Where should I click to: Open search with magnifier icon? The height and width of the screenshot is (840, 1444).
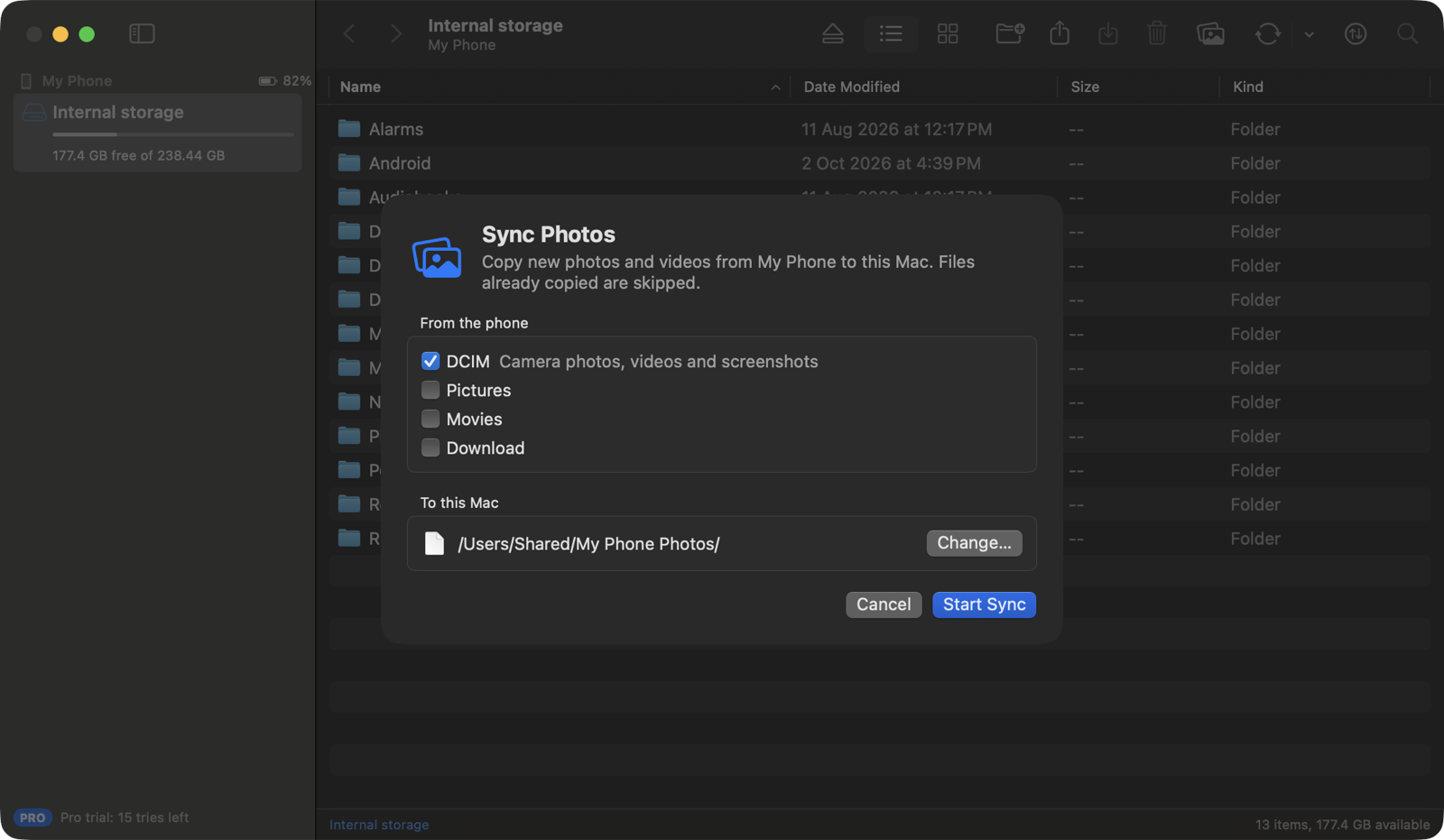click(1407, 33)
